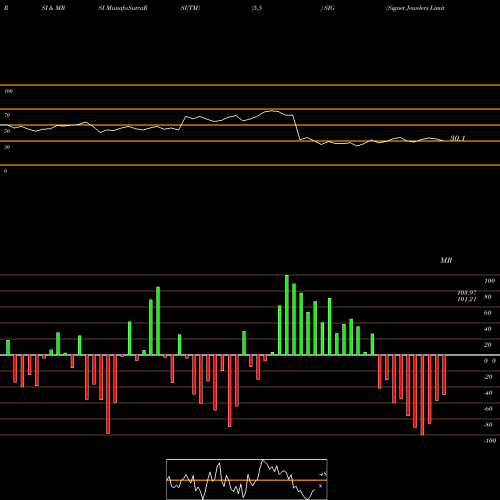Image resolution: width=500 pixels, height=500 pixels.
Task: Click the 101.21 value label
Action: coord(467,299)
